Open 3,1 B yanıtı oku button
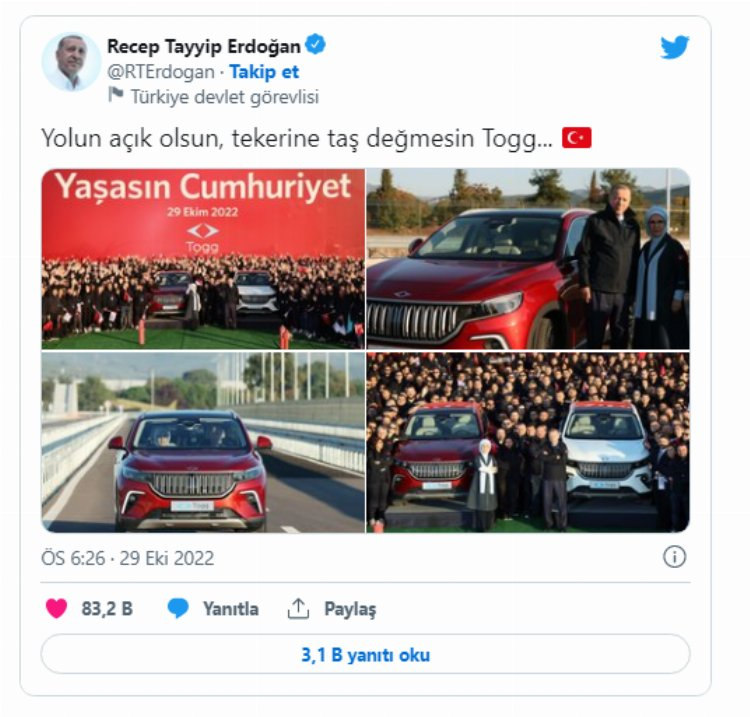Screen dimensions: 750x717 365,654
